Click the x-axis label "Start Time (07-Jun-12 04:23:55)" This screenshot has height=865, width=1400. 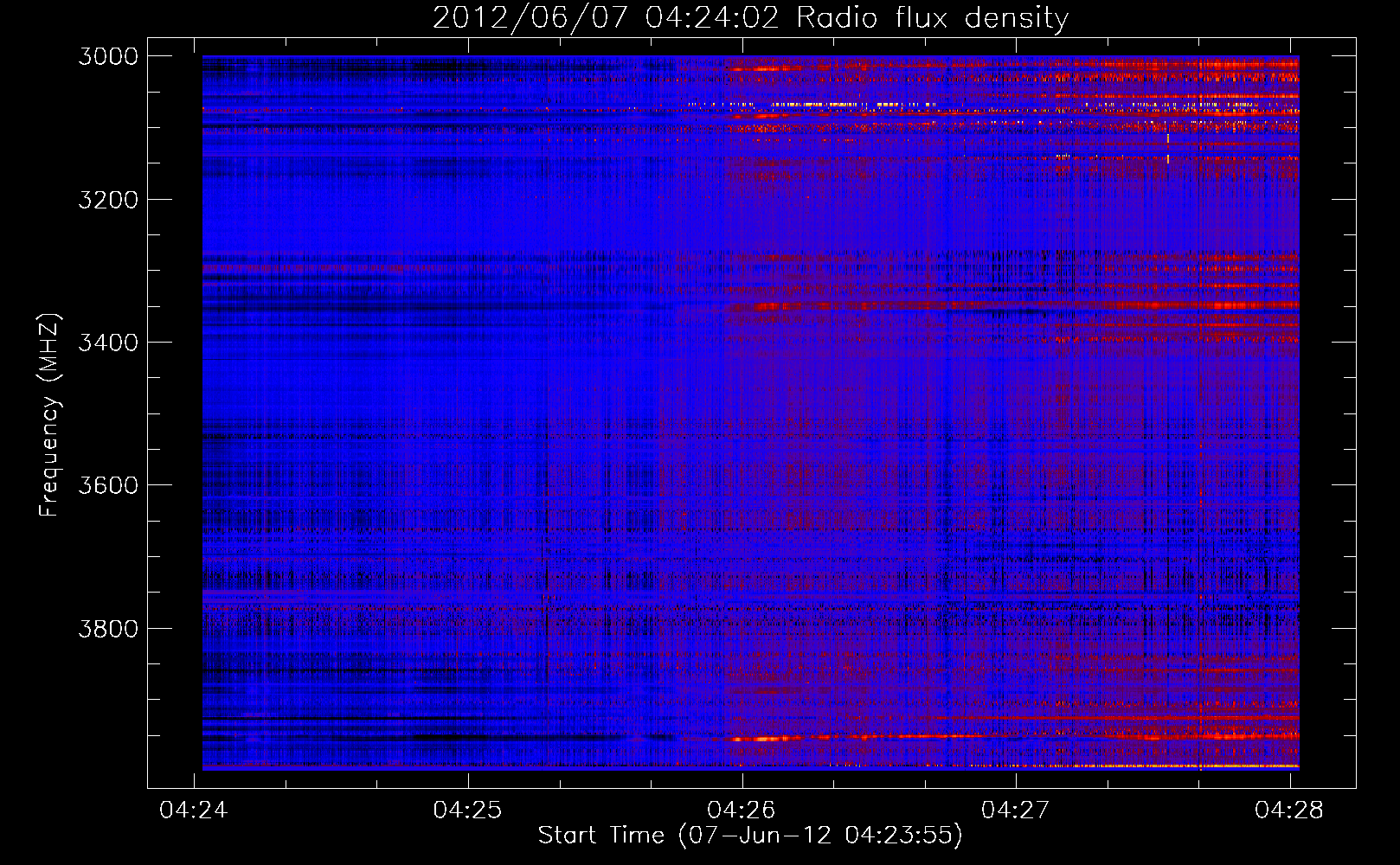coord(750,836)
